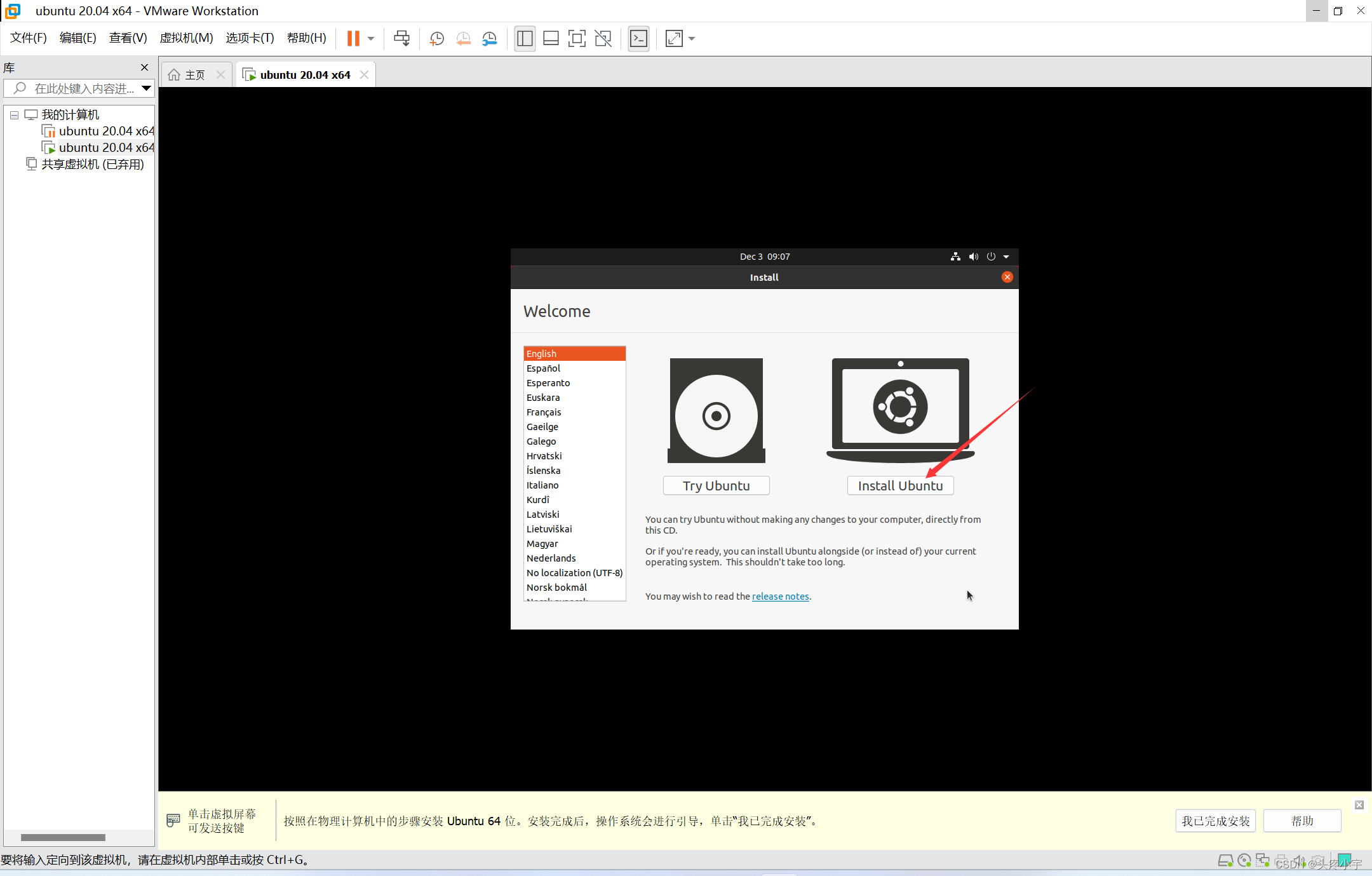Enter full screen mode icon

pos(577,39)
